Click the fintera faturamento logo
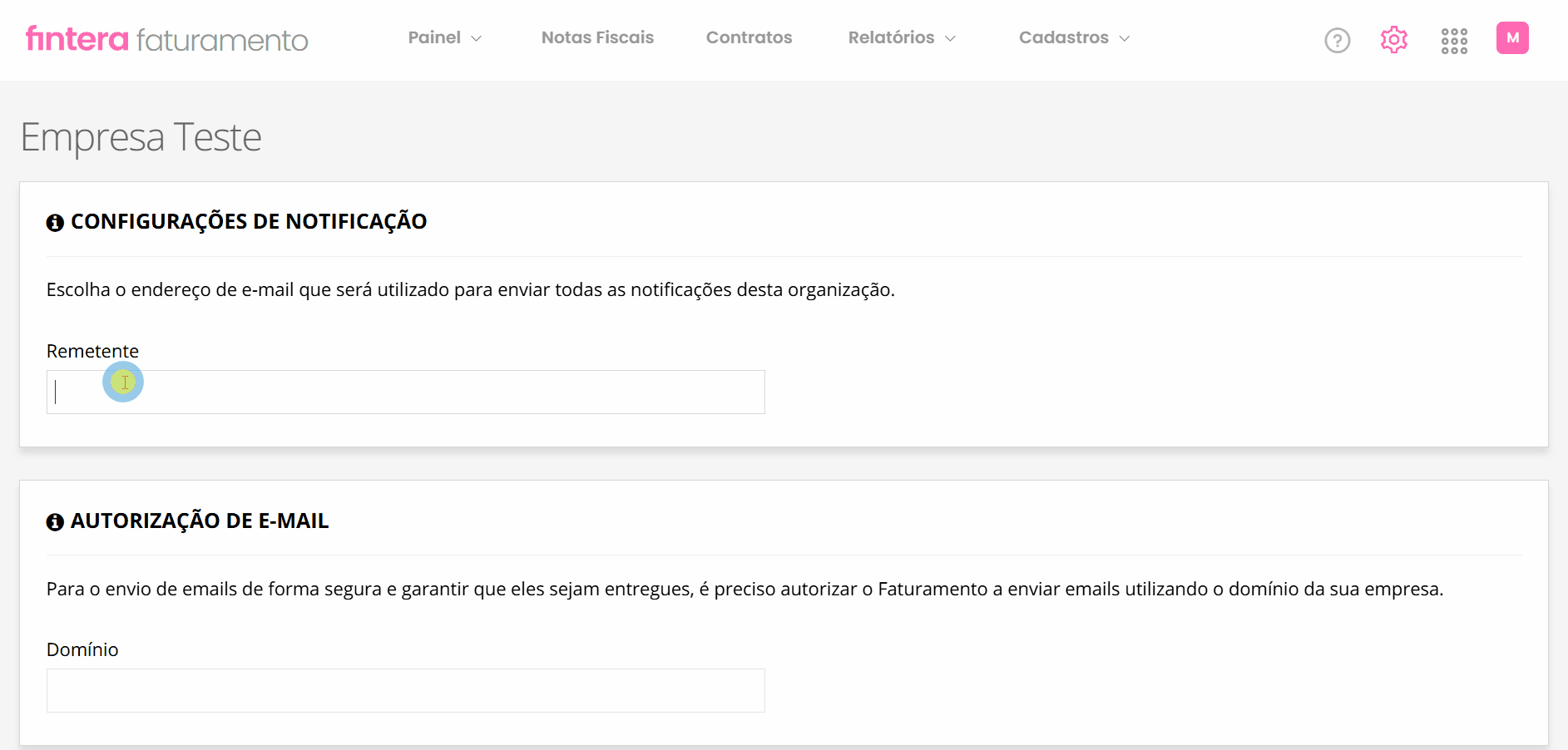Image resolution: width=1568 pixels, height=750 pixels. tap(166, 39)
